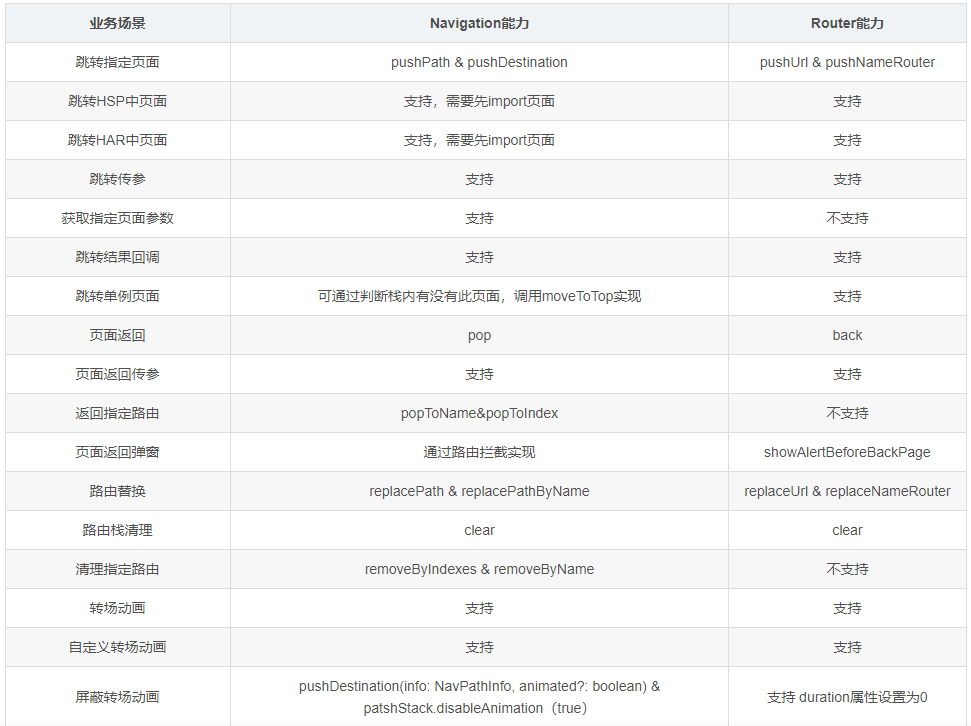
Task: Click the 不支持 cell in 返回指定路由 row
Action: tap(847, 413)
